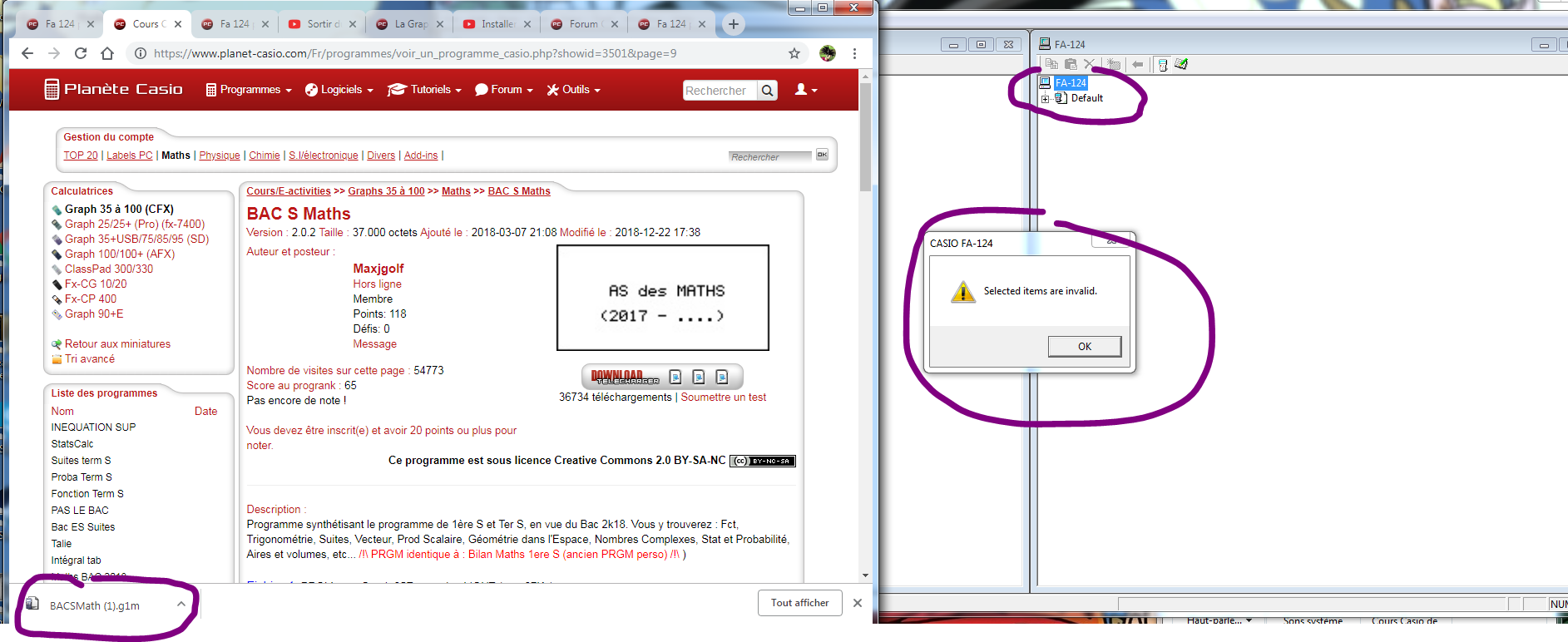Click the site search magnifier button
This screenshot has height=642, width=1568.
pos(768,90)
